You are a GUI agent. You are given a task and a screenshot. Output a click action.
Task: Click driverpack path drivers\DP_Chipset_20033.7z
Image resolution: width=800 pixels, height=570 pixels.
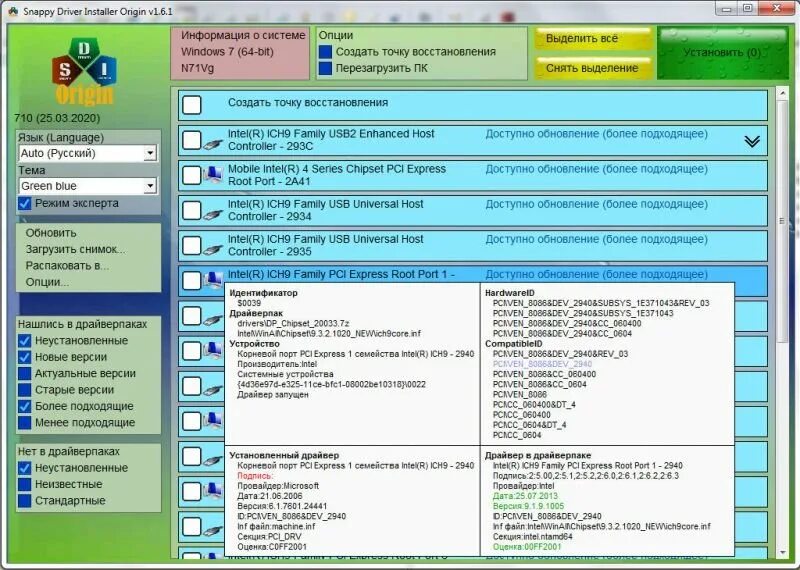(x=293, y=324)
